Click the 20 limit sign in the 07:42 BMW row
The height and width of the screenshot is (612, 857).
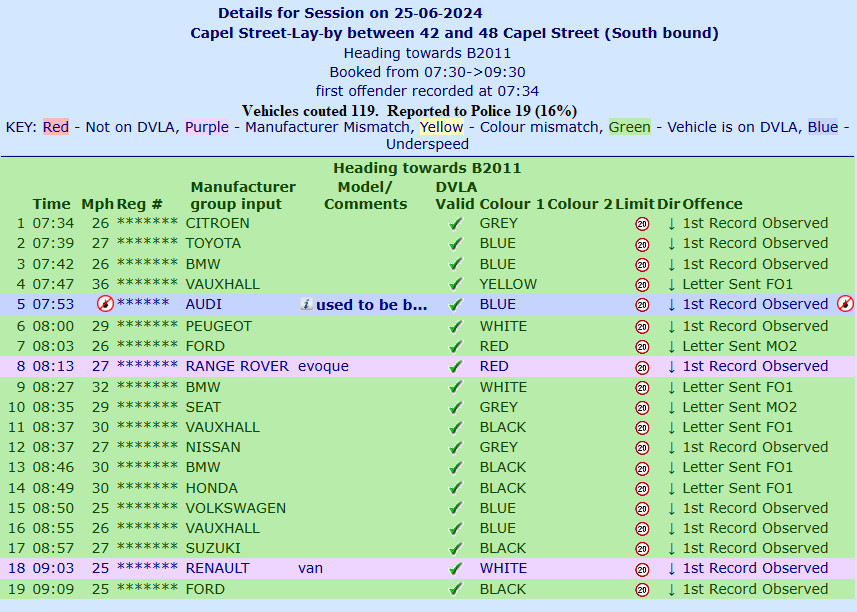(x=642, y=265)
